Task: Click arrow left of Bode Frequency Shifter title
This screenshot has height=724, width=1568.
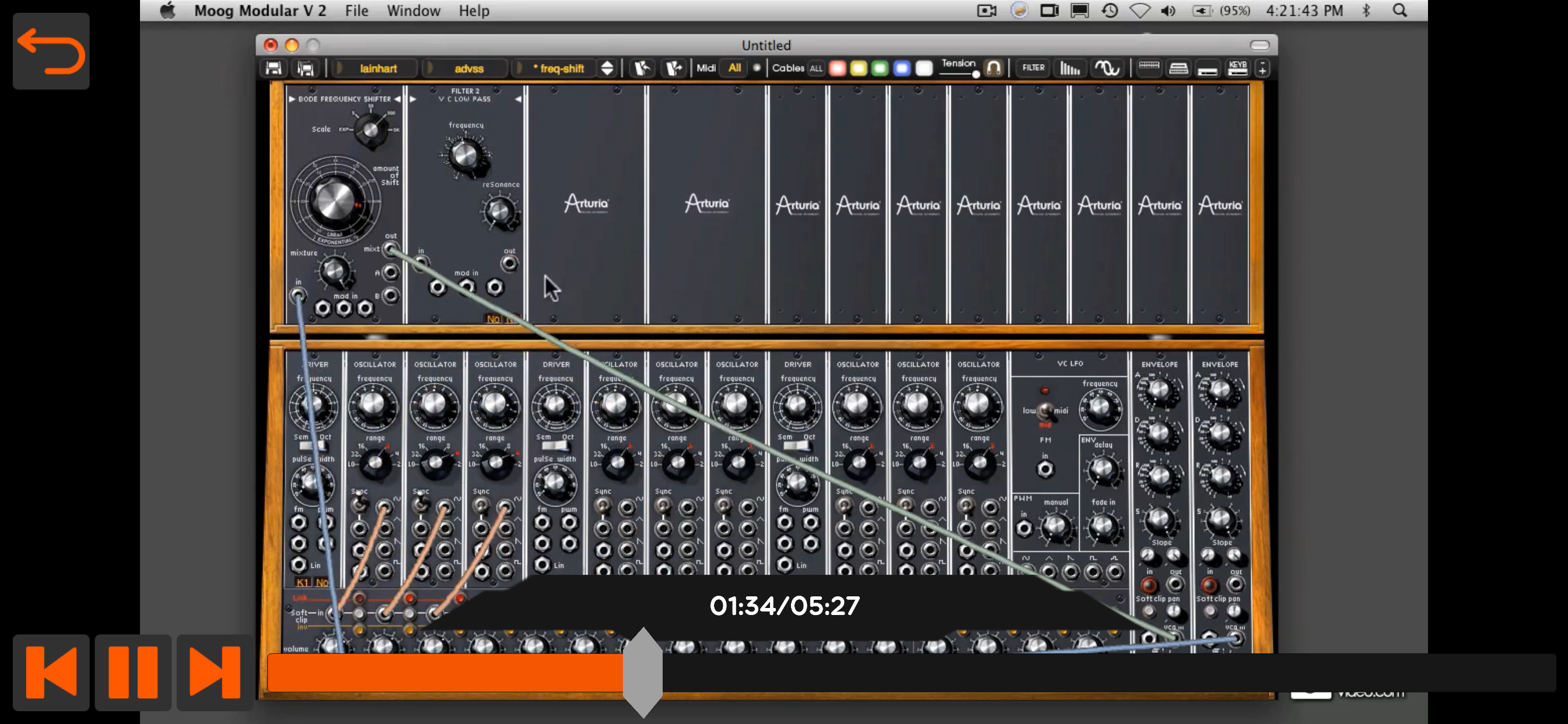Action: tap(292, 99)
